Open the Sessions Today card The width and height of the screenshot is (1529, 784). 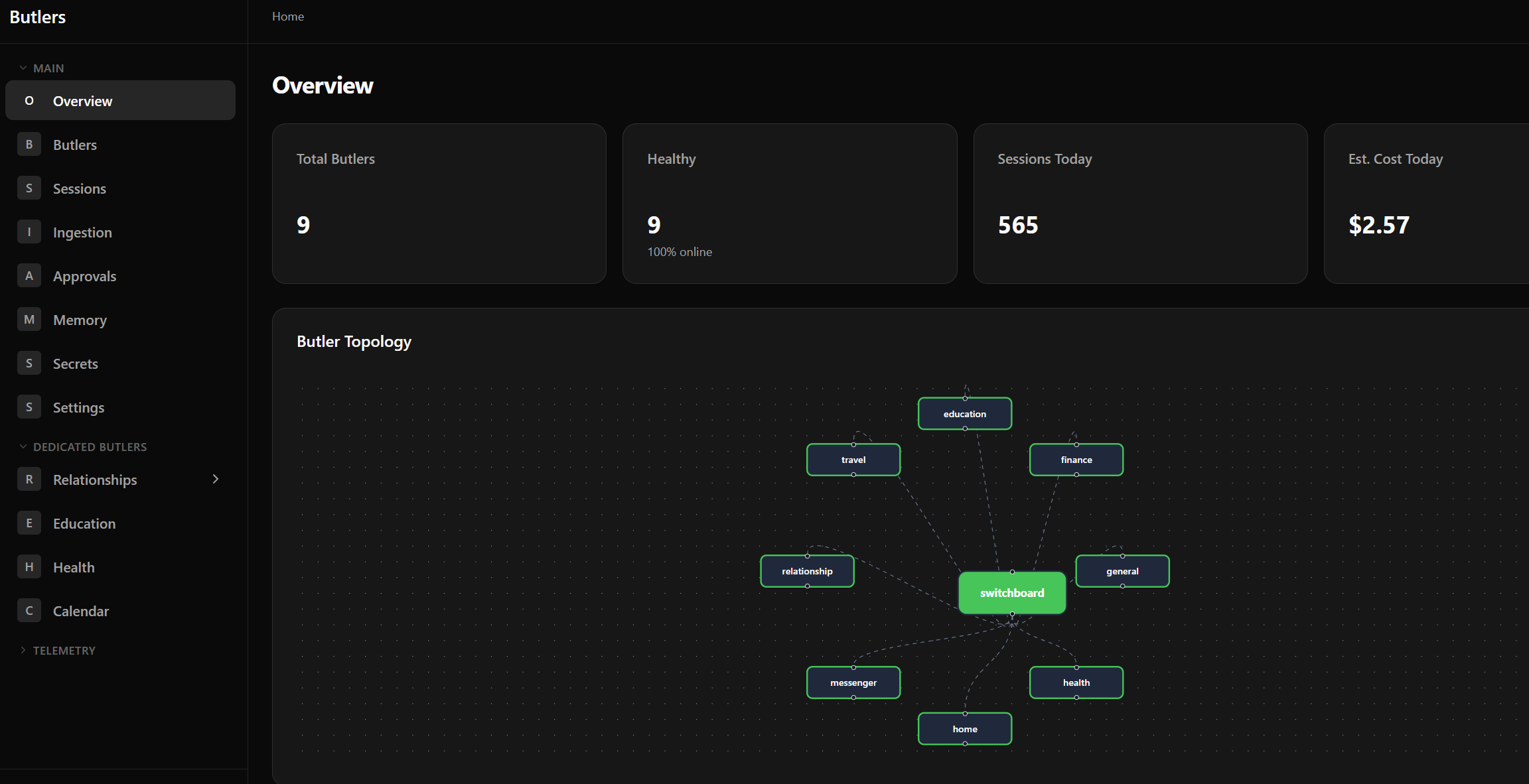(1139, 203)
